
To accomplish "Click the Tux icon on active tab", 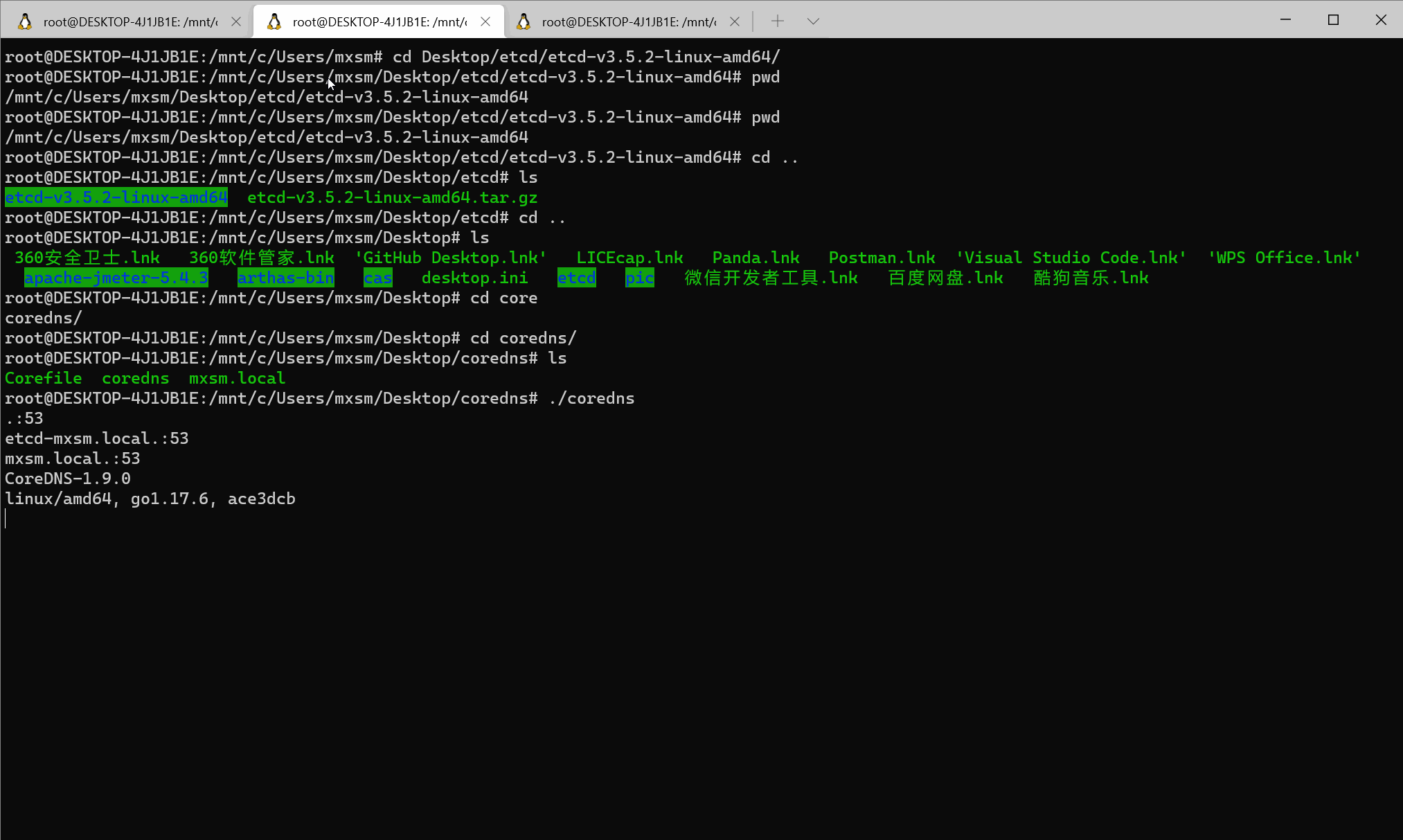I will (x=274, y=21).
